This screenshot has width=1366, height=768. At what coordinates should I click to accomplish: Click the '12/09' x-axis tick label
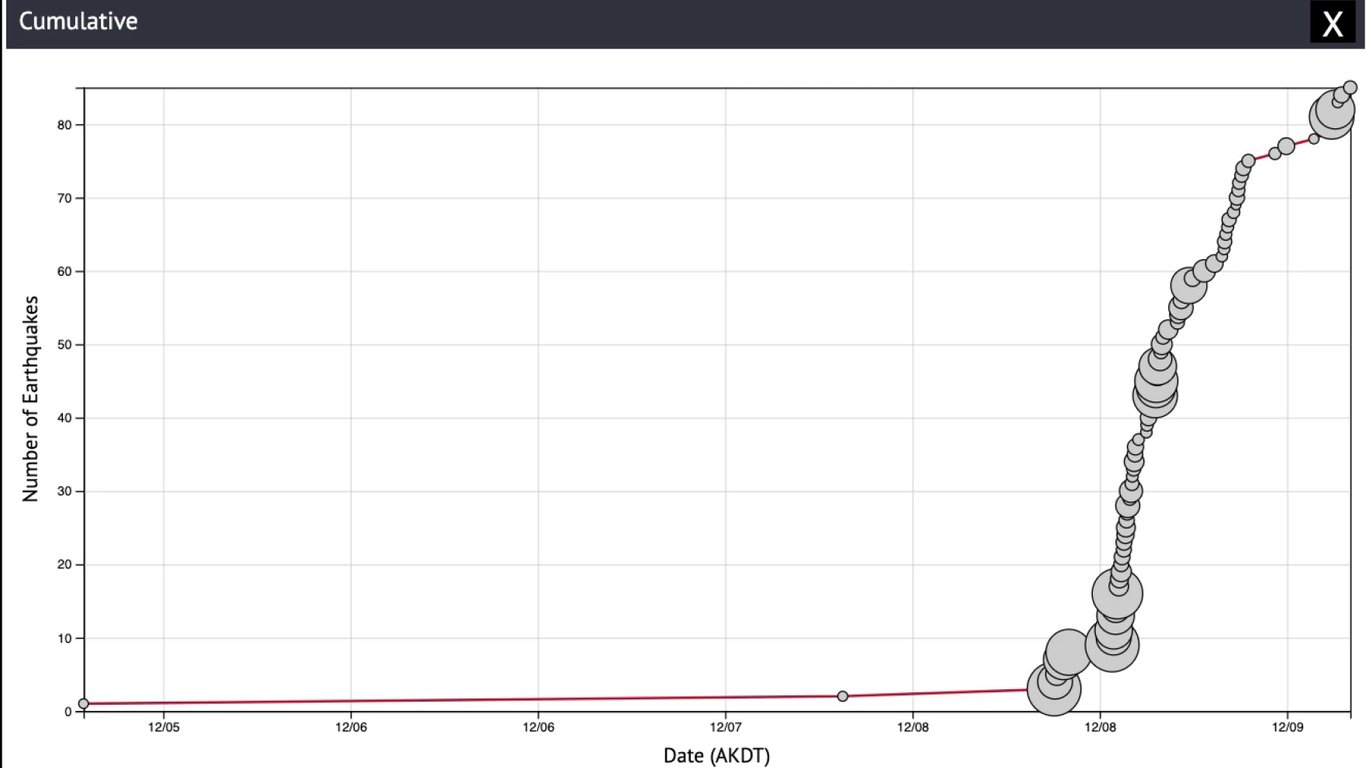pyautogui.click(x=1287, y=726)
